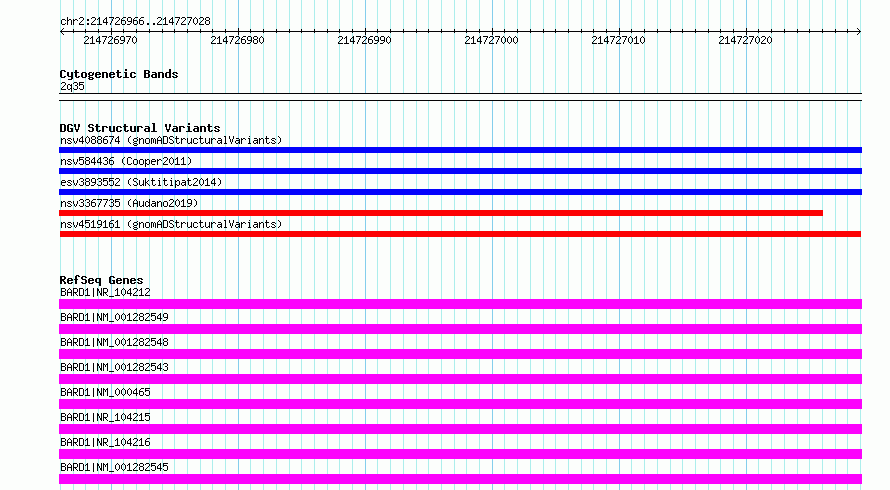
Task: Click the chr2:214726966..214727028 region label
Action: click(x=135, y=21)
